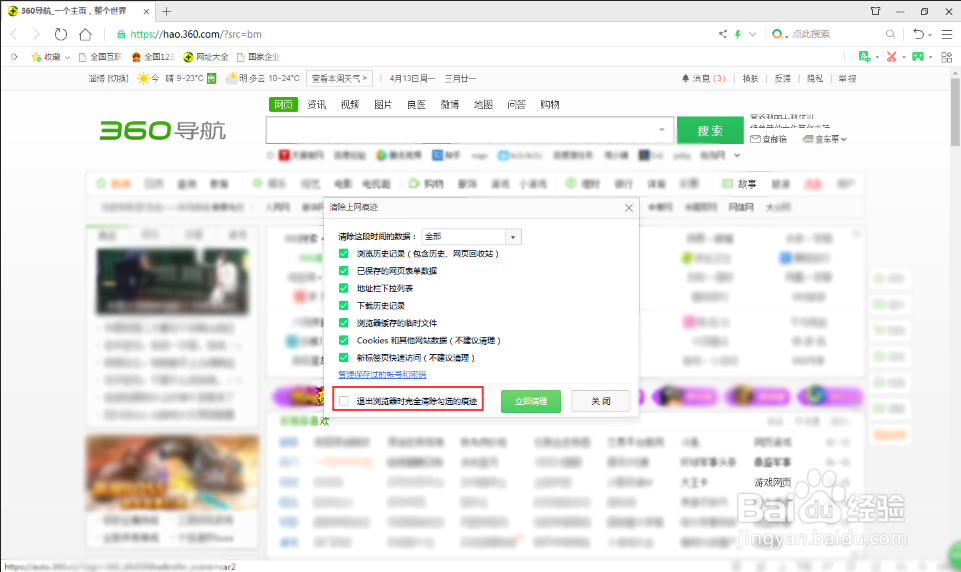Reload the page with the refresh icon

pyautogui.click(x=60, y=34)
